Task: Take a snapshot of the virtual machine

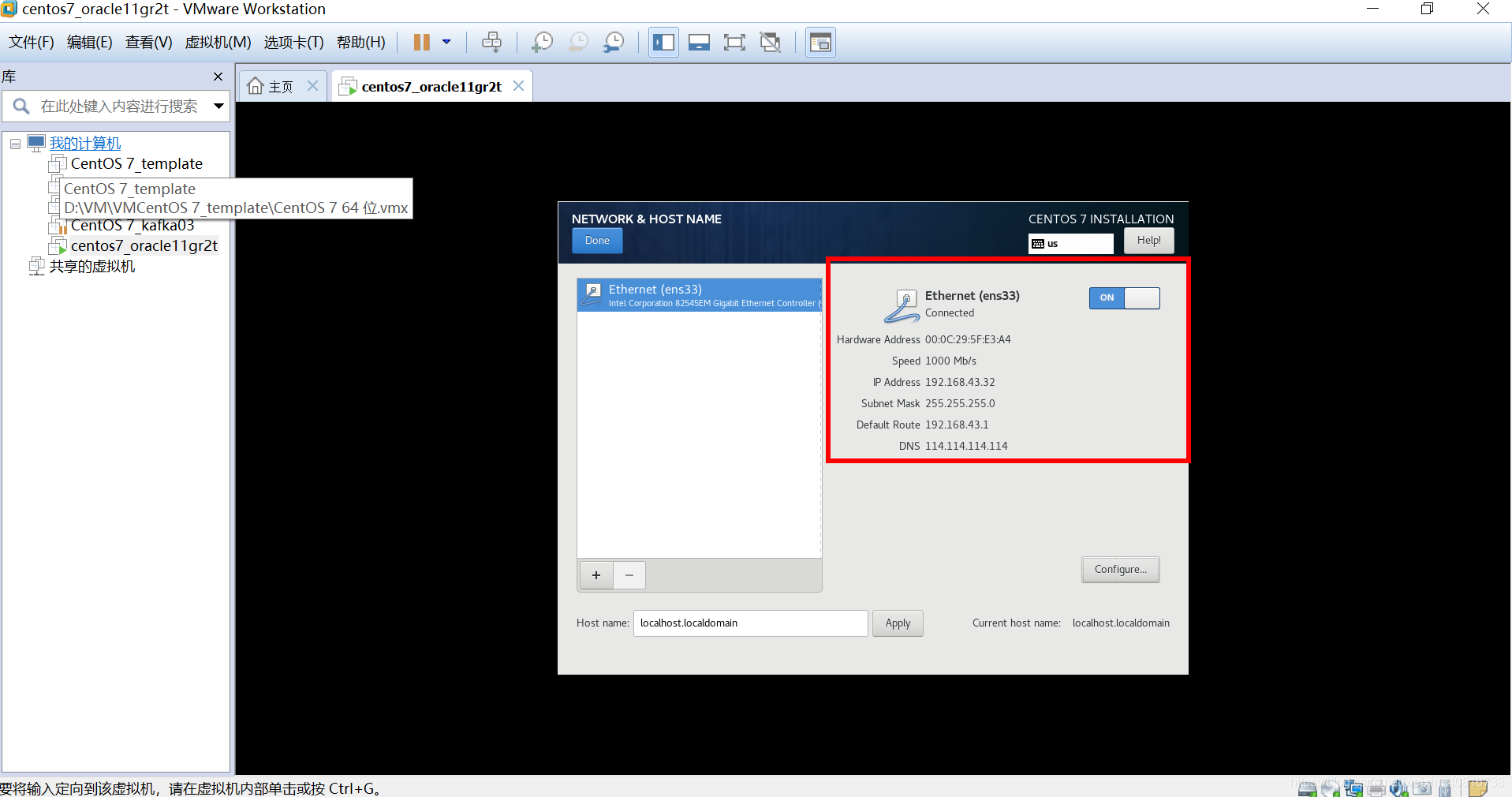Action: pos(542,42)
